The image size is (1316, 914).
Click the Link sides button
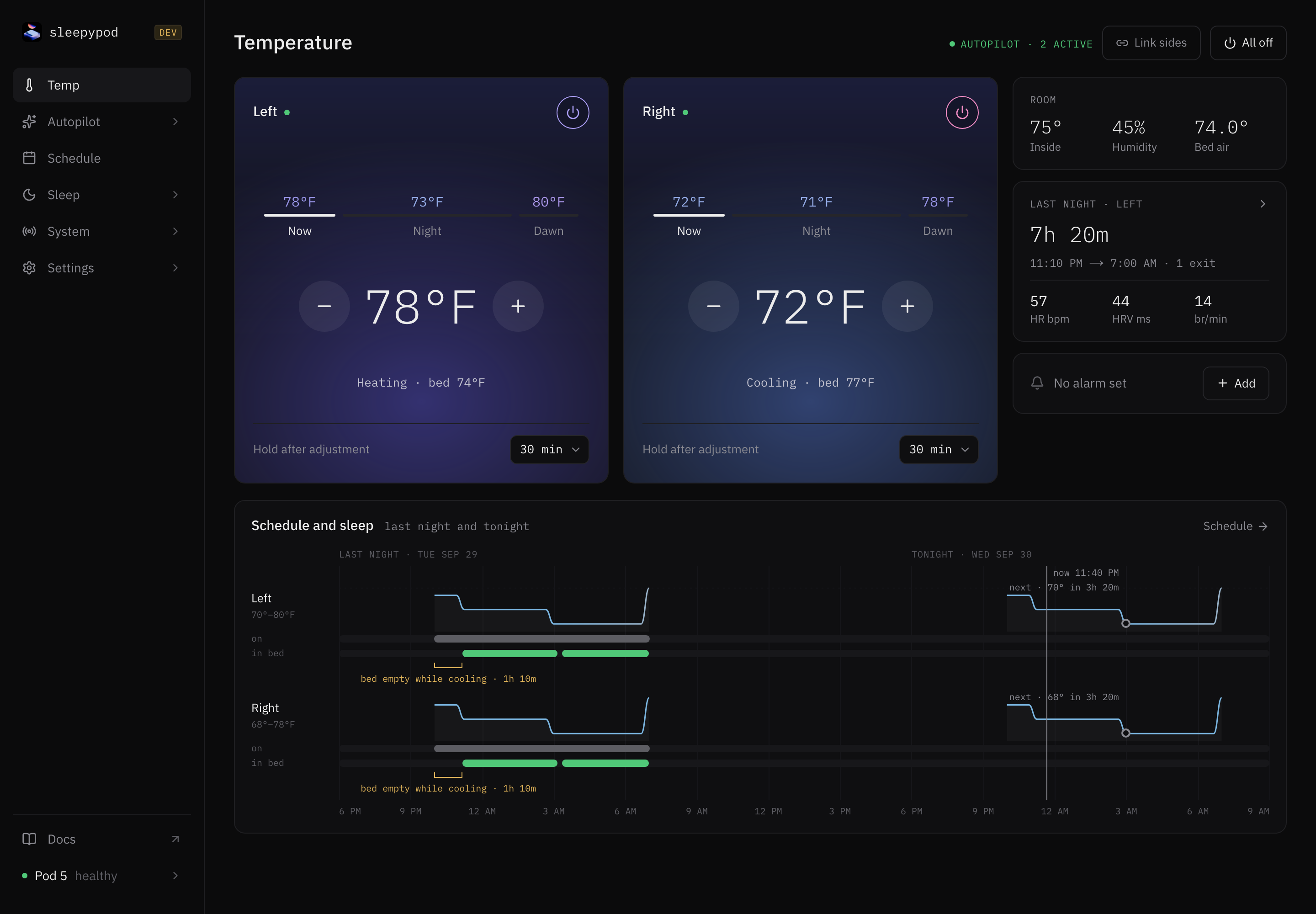point(1151,43)
